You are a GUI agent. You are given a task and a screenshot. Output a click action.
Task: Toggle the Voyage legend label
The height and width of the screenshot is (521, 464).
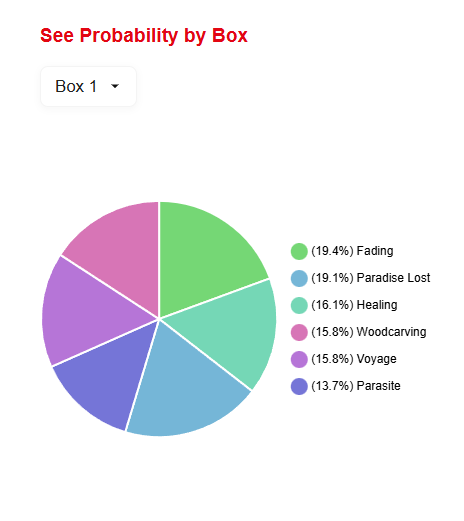[x=354, y=359]
